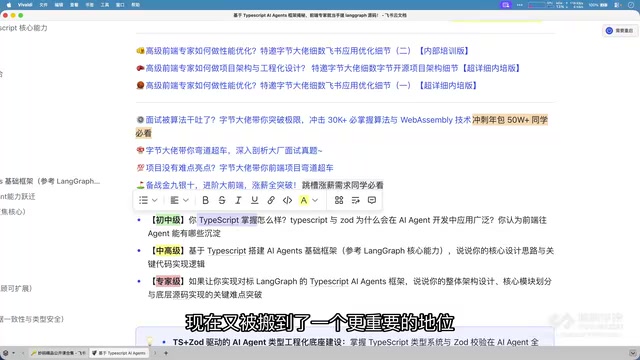Click the text wrap lines icon
The height and width of the screenshot is (360, 640).
point(356,200)
